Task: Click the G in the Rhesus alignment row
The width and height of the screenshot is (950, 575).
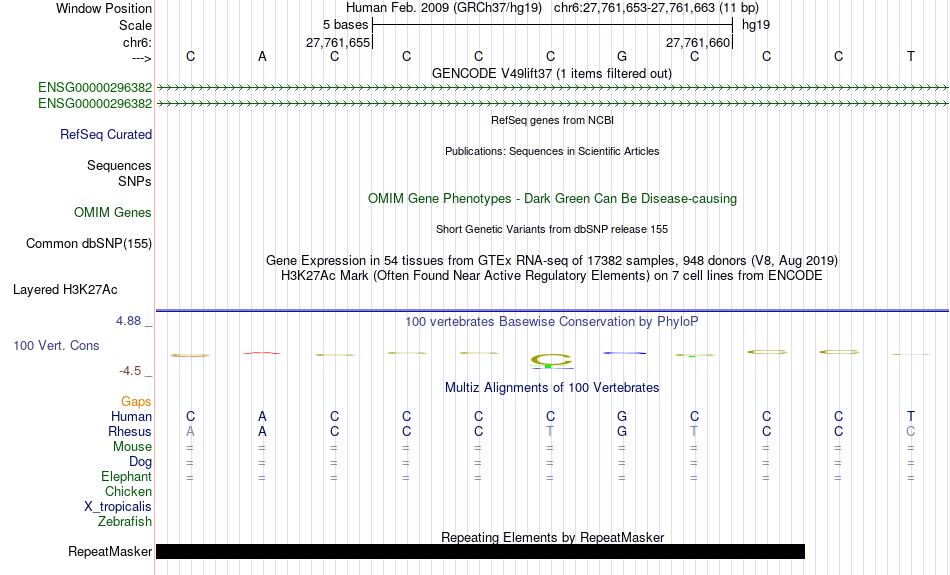Action: point(622,431)
